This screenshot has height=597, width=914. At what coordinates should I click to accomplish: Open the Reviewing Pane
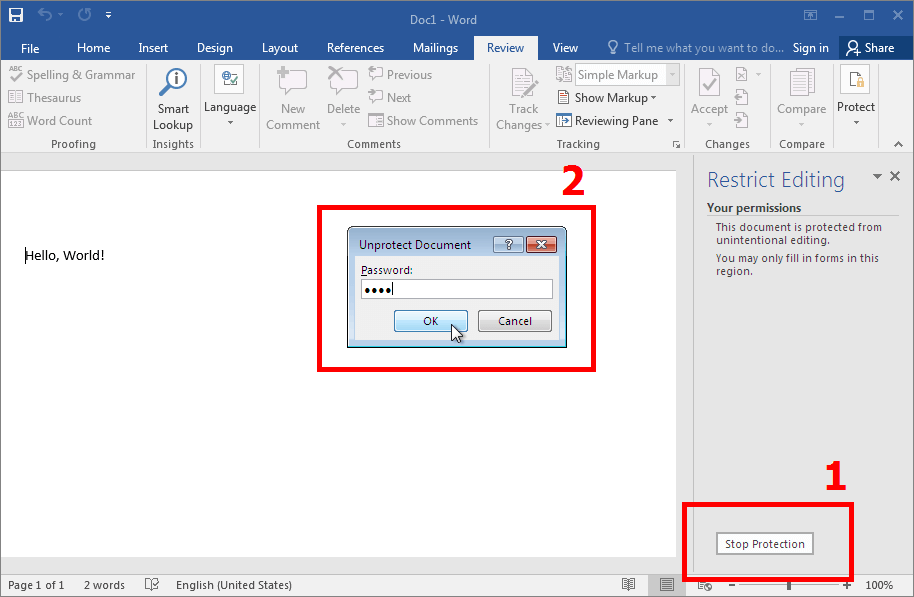[x=615, y=121]
